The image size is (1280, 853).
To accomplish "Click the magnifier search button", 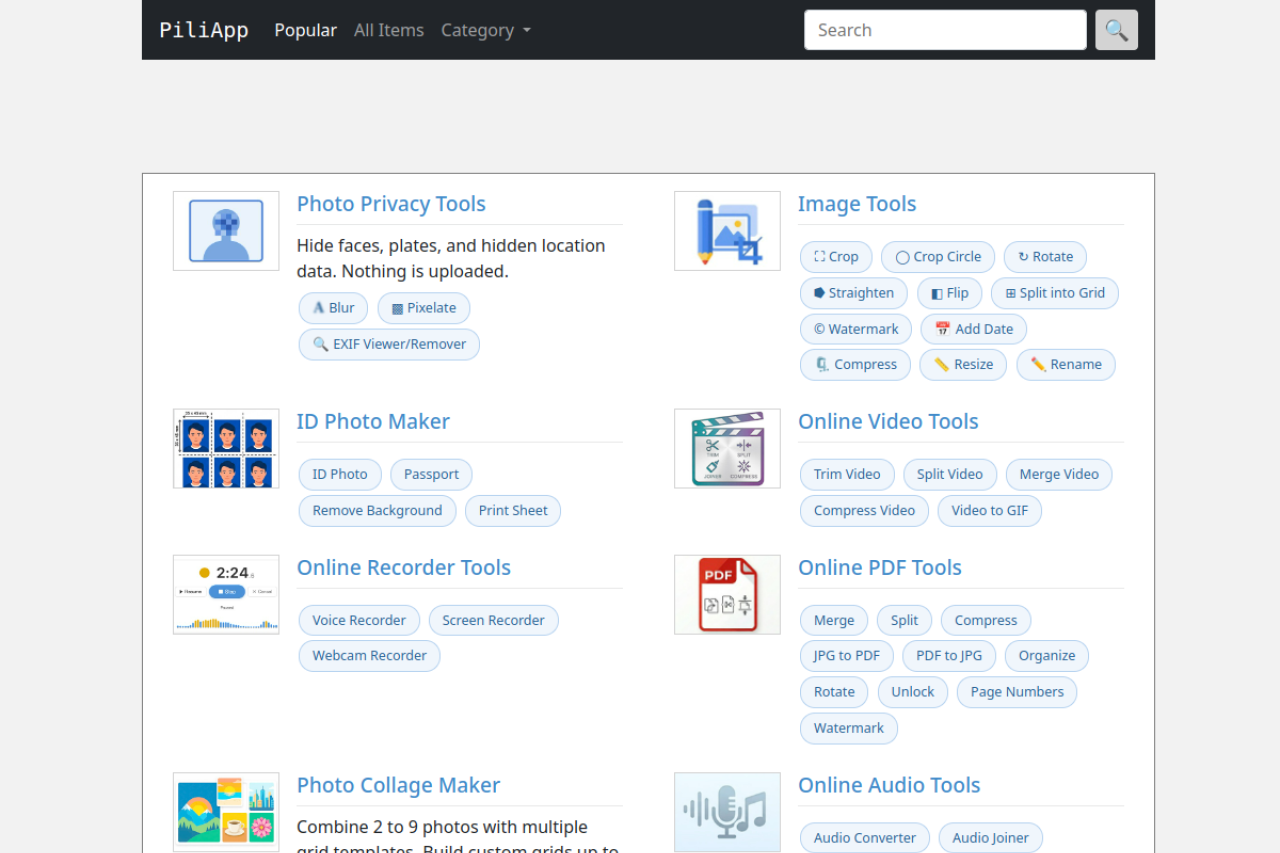I will pos(1116,30).
